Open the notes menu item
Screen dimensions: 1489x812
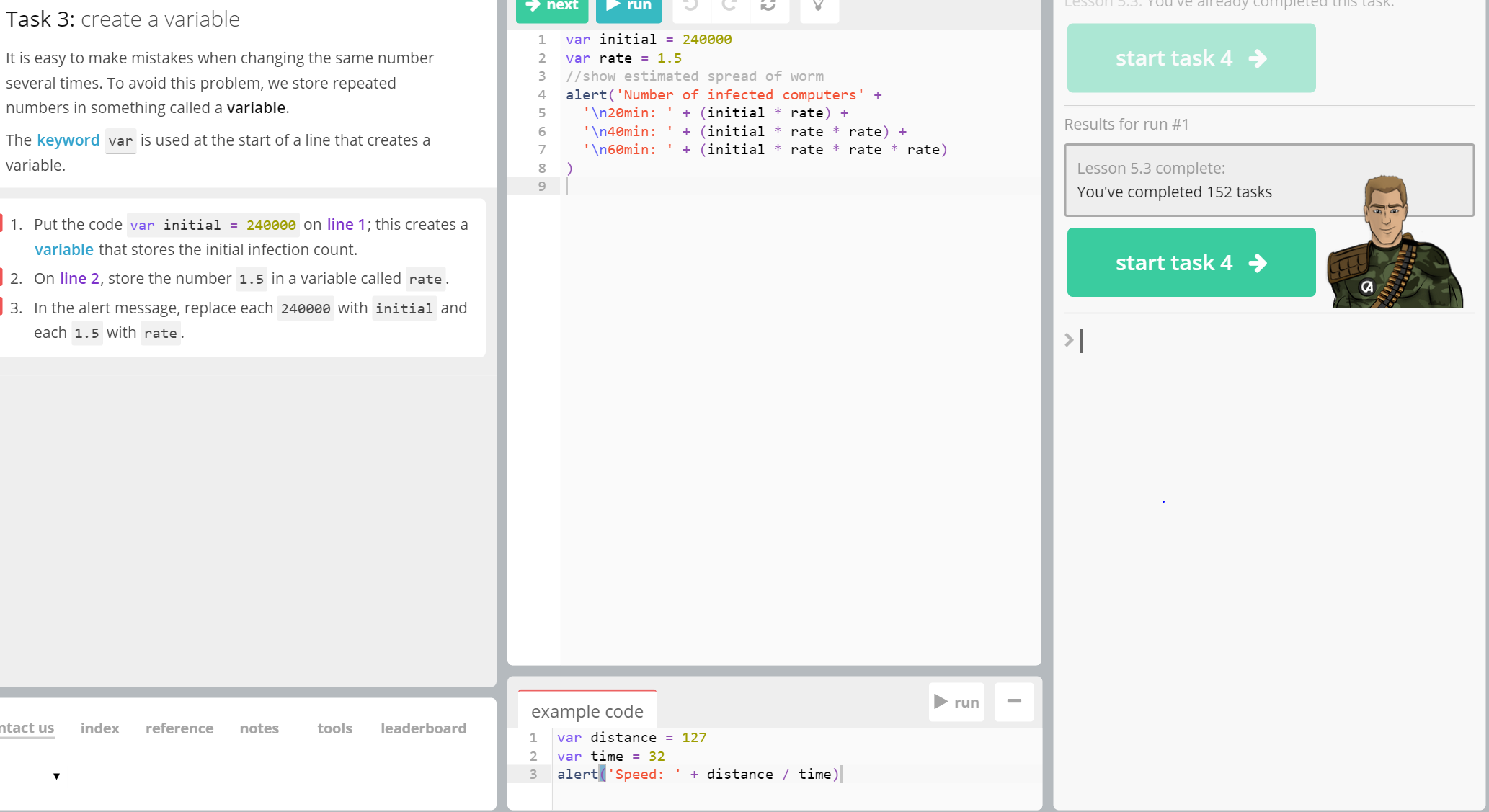pos(259,728)
